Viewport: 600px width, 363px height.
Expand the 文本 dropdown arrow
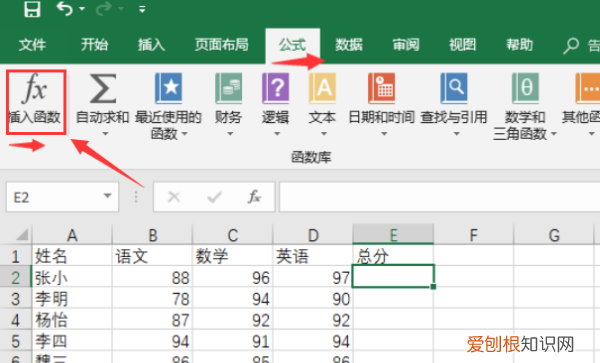tap(324, 134)
